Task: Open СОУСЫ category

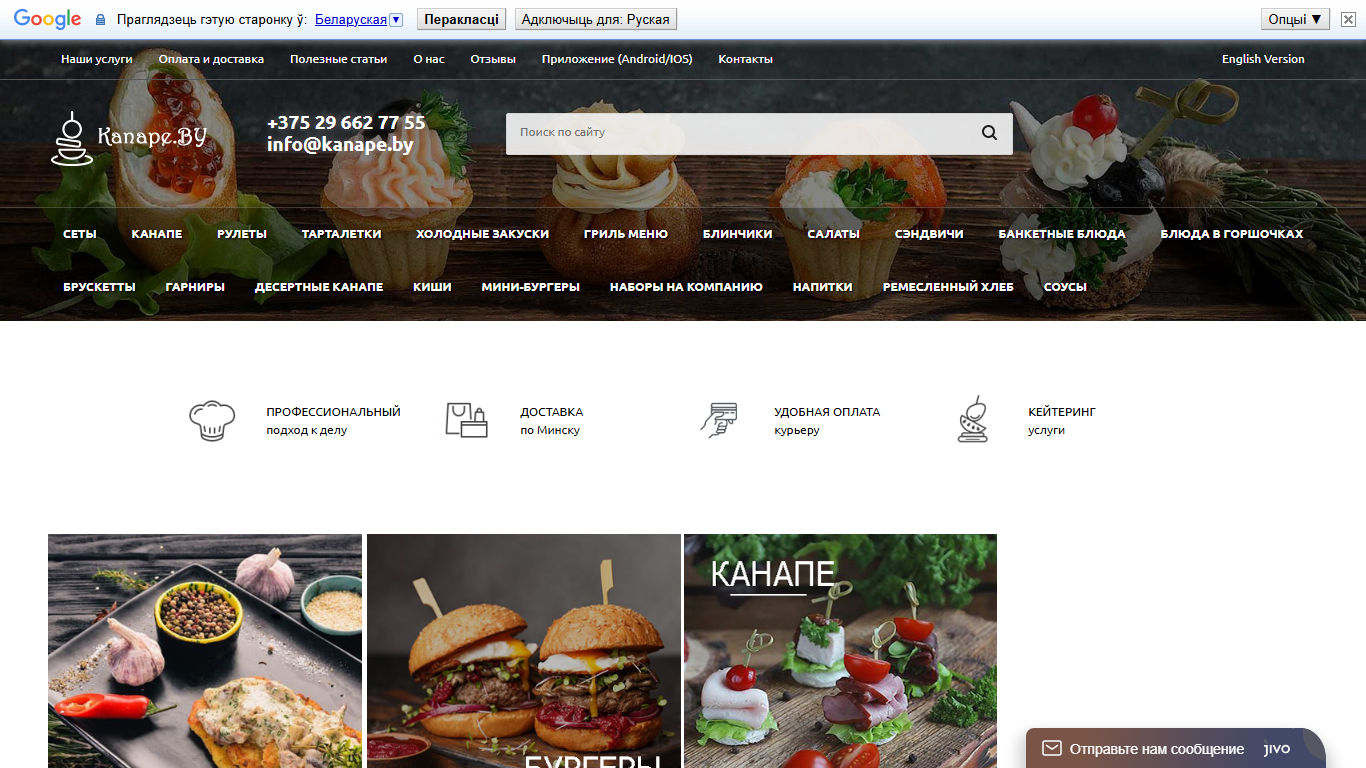Action: (x=1065, y=287)
